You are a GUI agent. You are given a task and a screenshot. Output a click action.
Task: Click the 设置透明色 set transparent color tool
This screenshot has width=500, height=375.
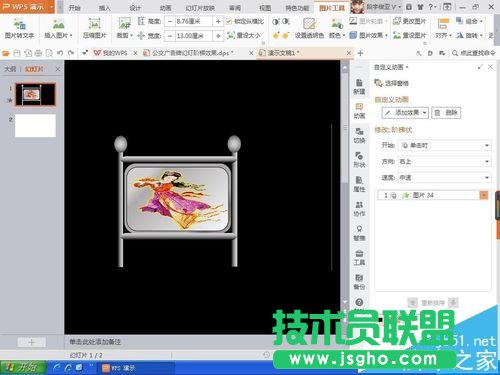pos(309,29)
